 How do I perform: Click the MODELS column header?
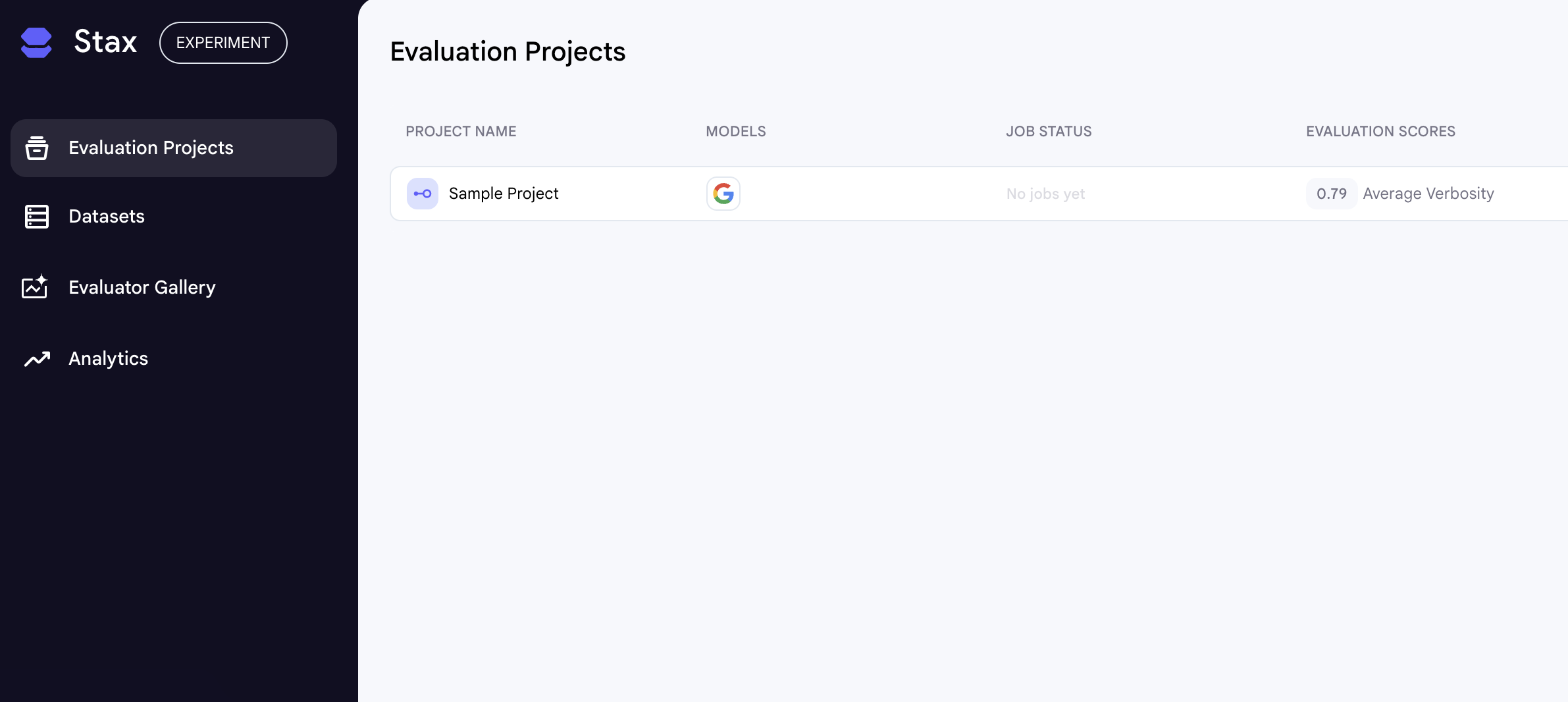(735, 132)
